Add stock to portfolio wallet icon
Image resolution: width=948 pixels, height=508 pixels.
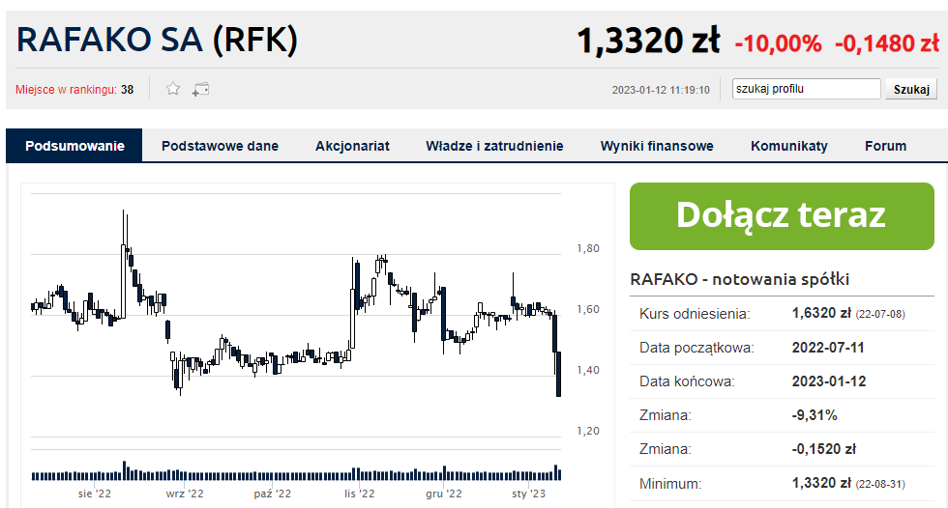[201, 90]
